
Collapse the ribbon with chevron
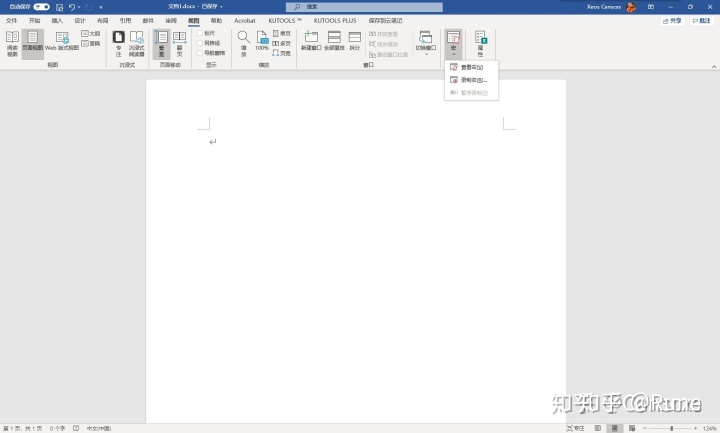pyautogui.click(x=714, y=67)
